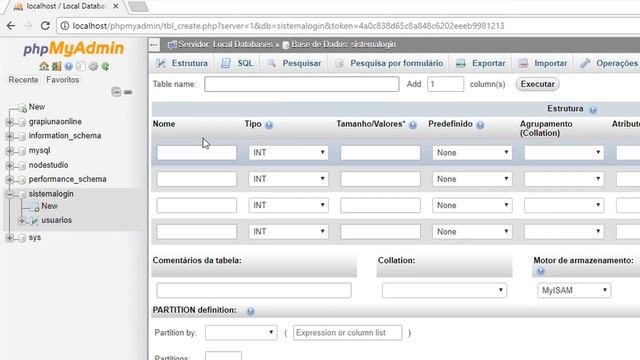Click the partition Expression or column list field
The image size is (640, 360).
point(347,333)
